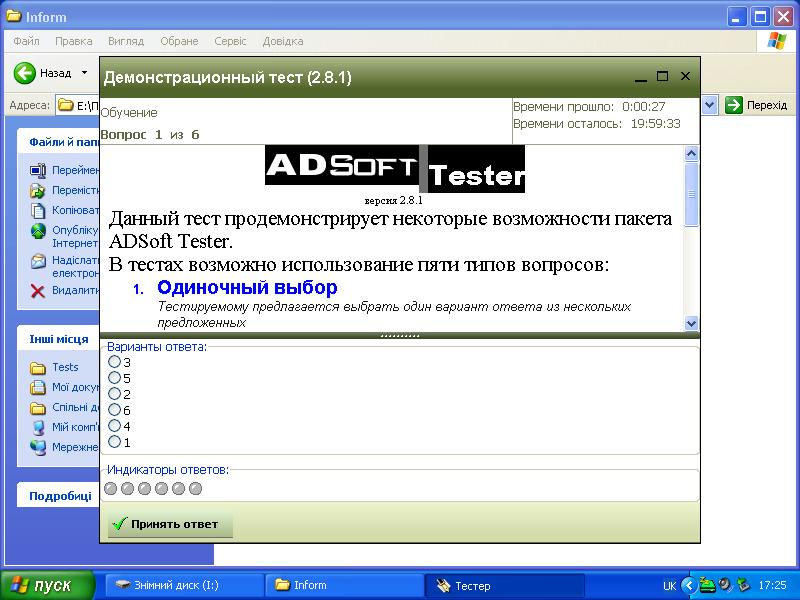The image size is (800, 600).
Task: Select answer option 2
Action: (x=114, y=393)
